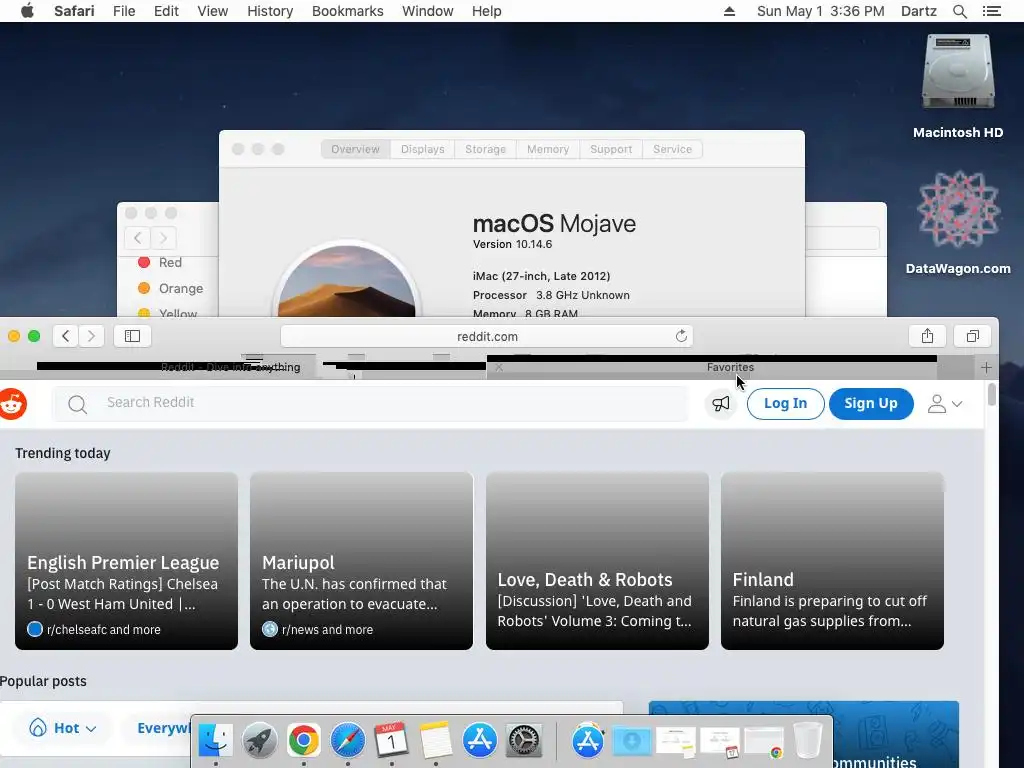Select the Orange tag in Finder sidebar
This screenshot has width=1024, height=768.
(x=171, y=288)
